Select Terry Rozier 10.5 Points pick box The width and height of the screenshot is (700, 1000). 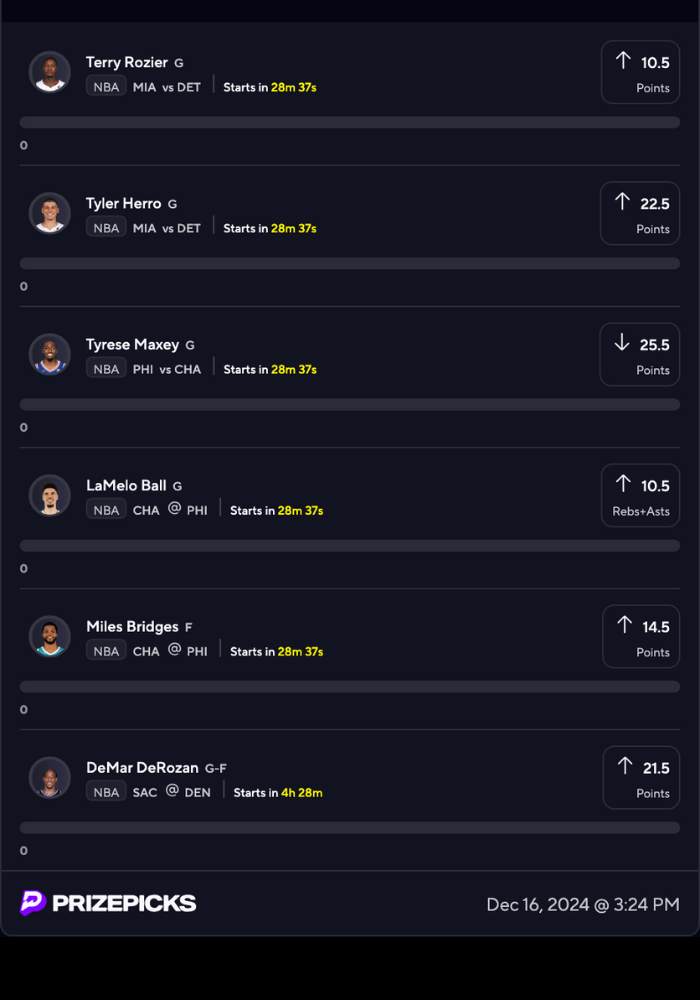coord(640,72)
